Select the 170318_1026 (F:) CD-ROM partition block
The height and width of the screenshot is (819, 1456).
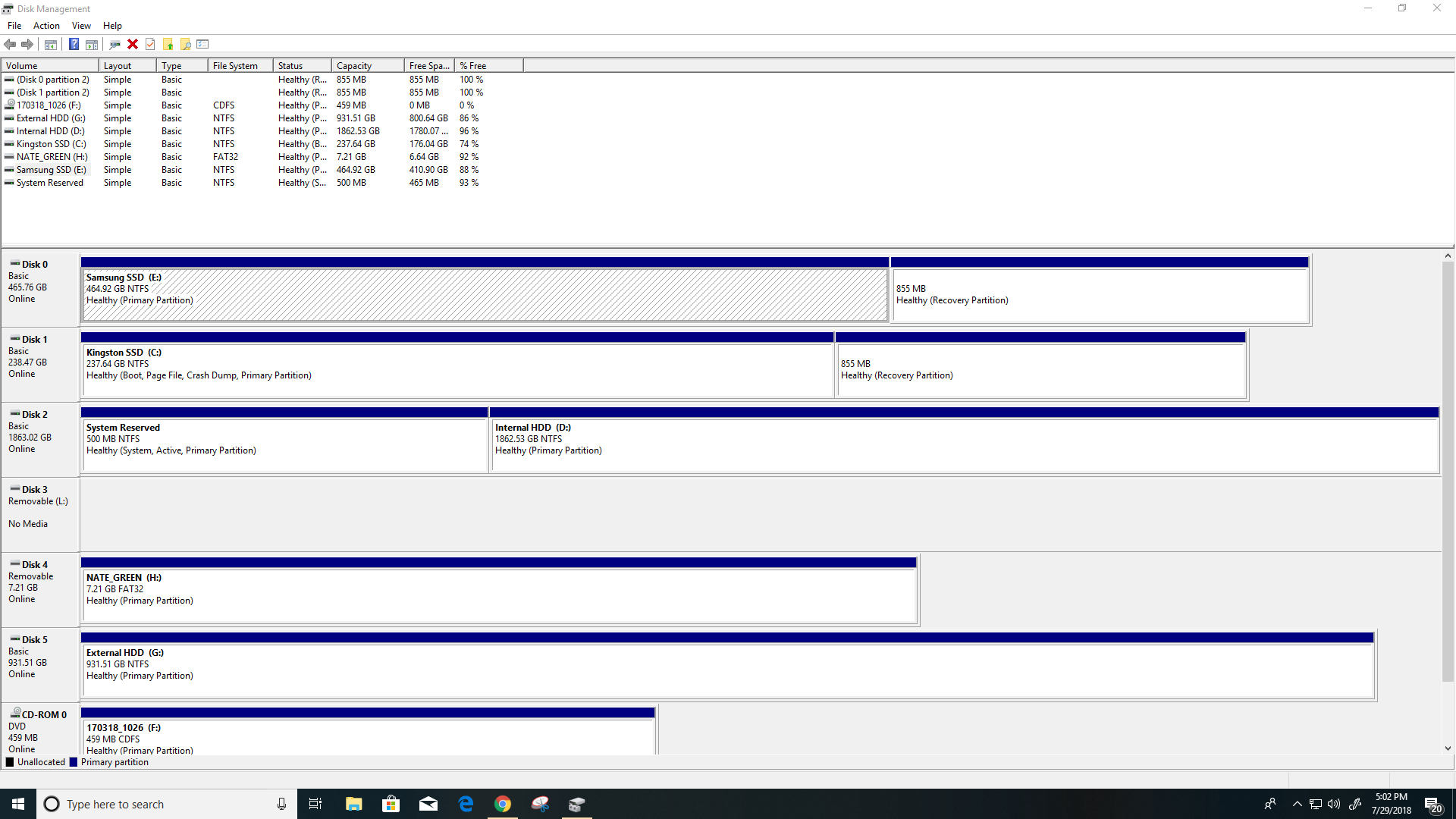(x=368, y=731)
